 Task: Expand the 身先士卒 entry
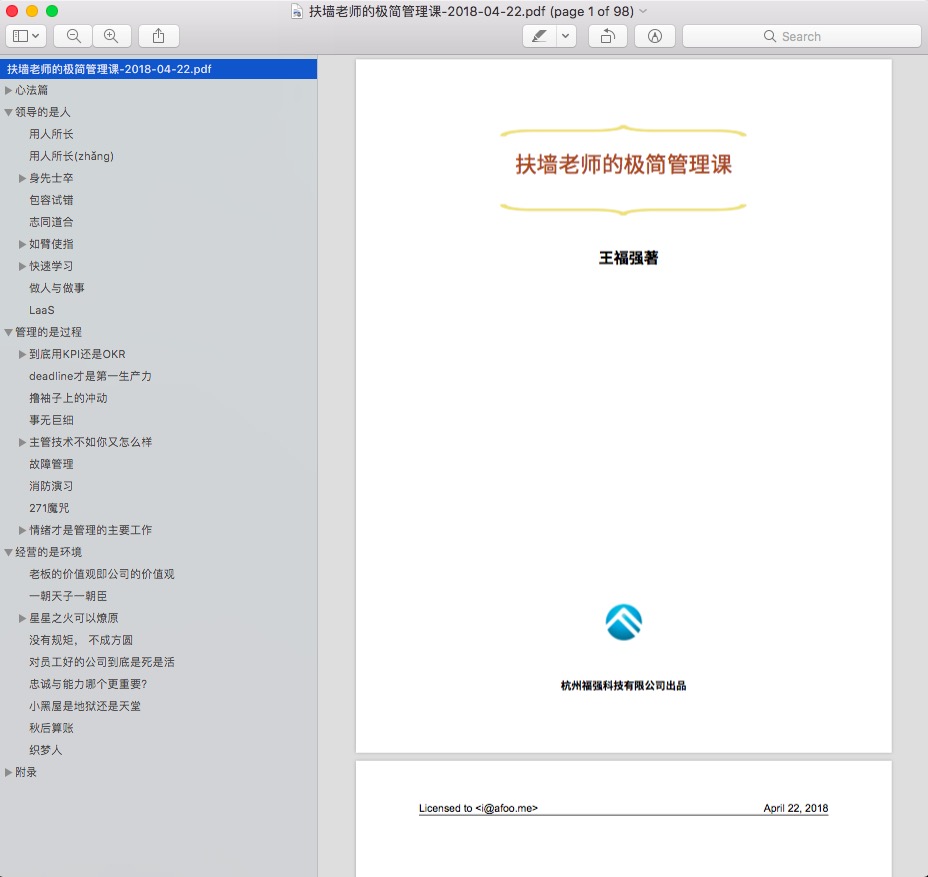coord(22,178)
